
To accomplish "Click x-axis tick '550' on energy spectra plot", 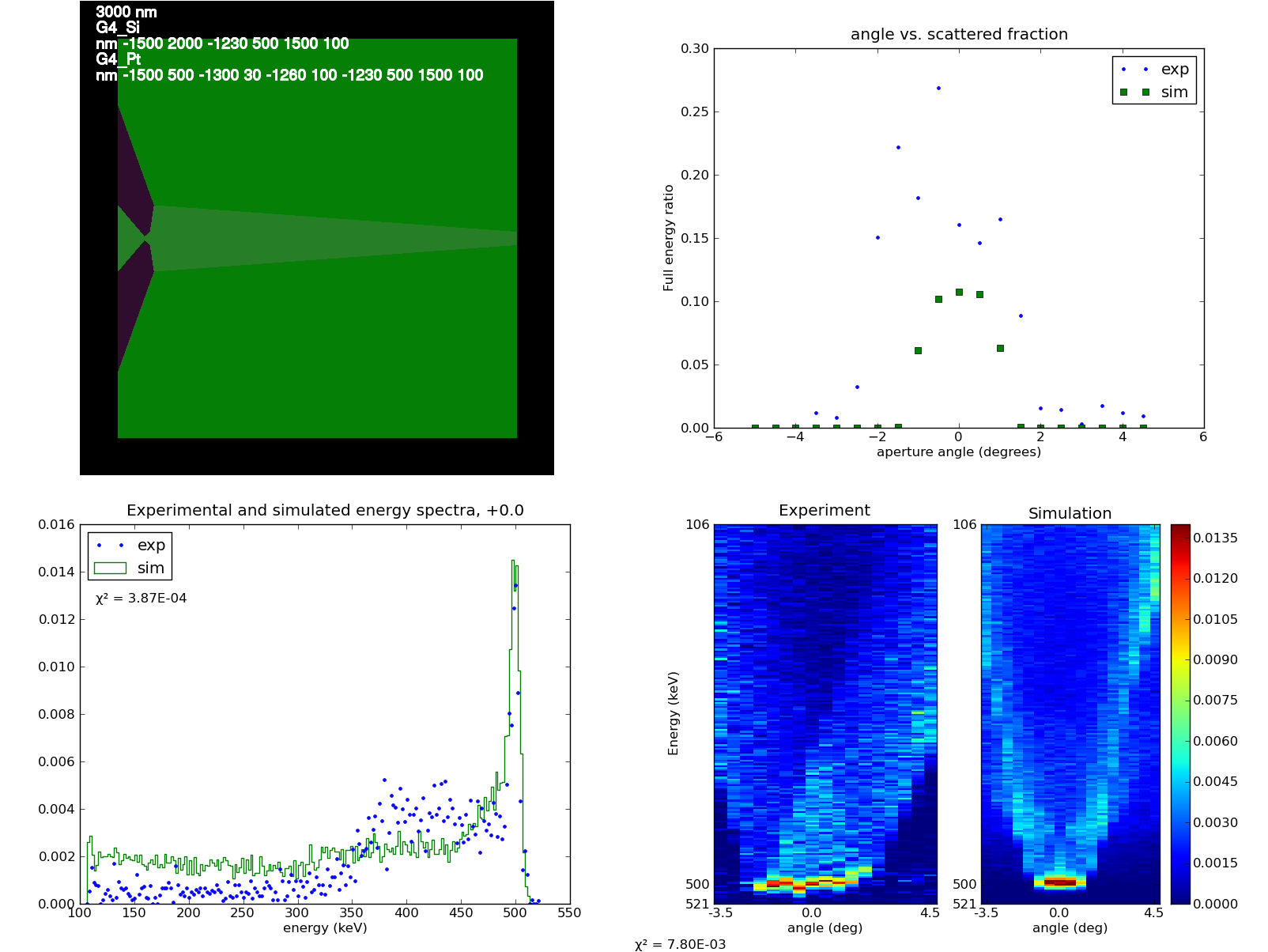I will (x=569, y=912).
